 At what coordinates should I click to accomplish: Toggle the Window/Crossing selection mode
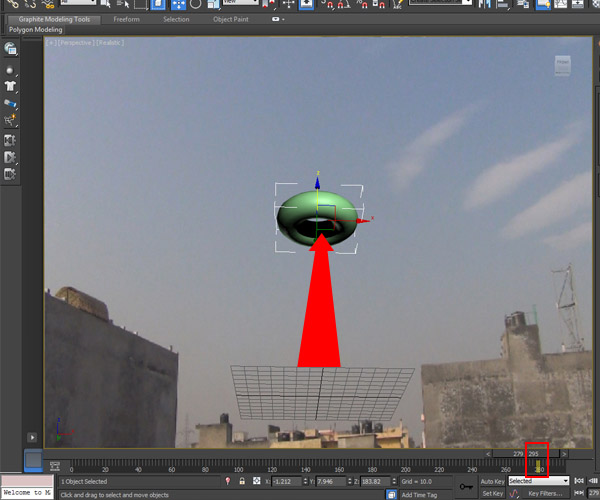pyautogui.click(x=158, y=4)
